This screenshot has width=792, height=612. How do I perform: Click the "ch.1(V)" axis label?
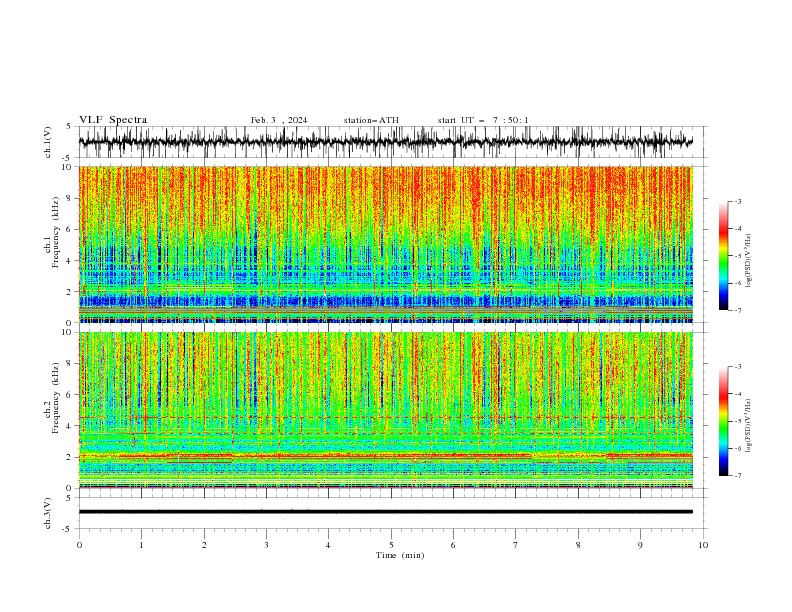tap(48, 142)
